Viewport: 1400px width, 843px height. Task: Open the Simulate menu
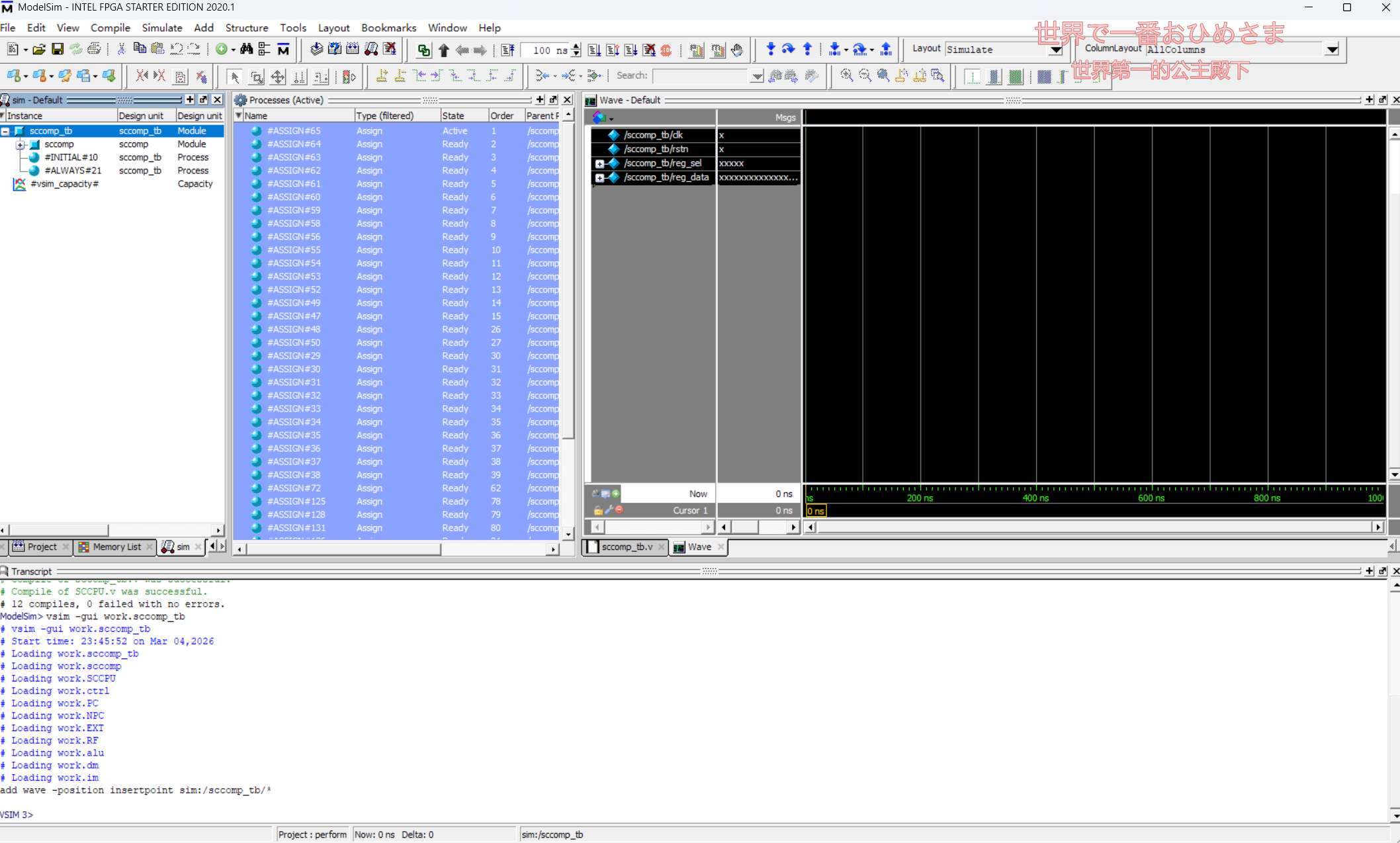(x=161, y=28)
